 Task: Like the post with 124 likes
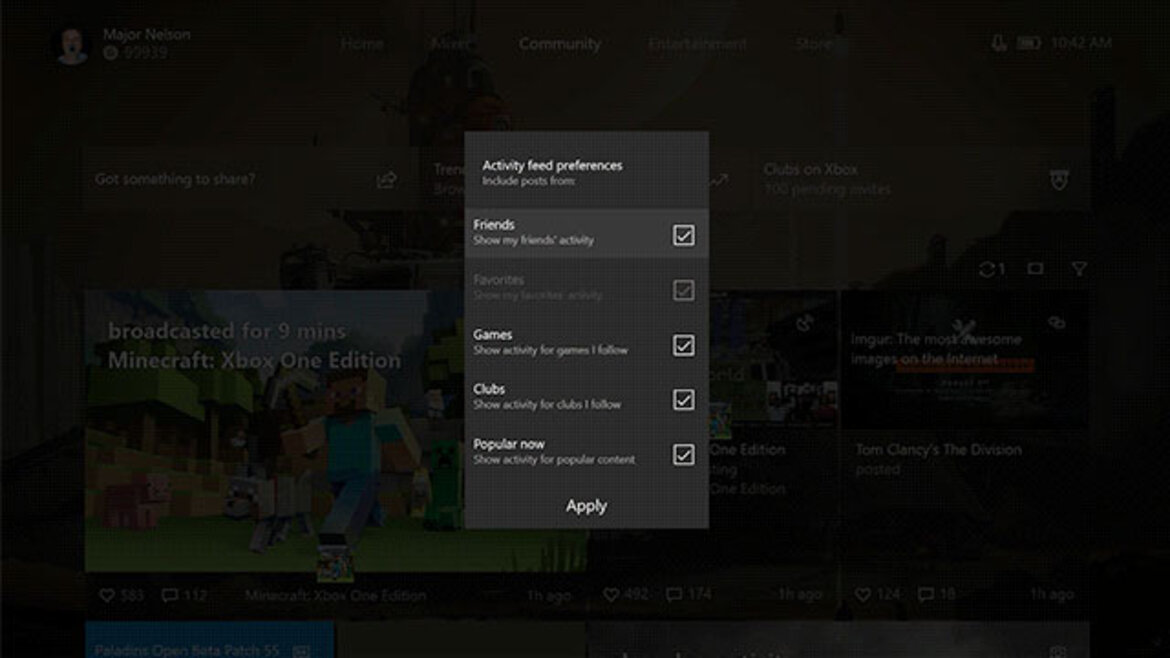click(x=863, y=595)
